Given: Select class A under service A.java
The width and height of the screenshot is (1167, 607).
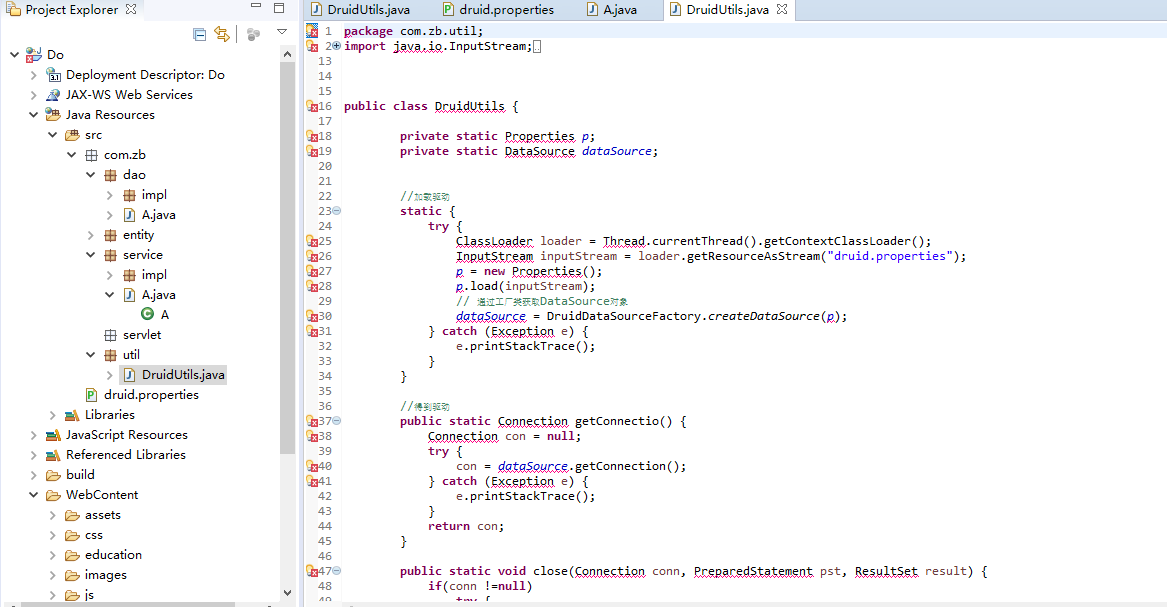Looking at the screenshot, I should tap(155, 315).
